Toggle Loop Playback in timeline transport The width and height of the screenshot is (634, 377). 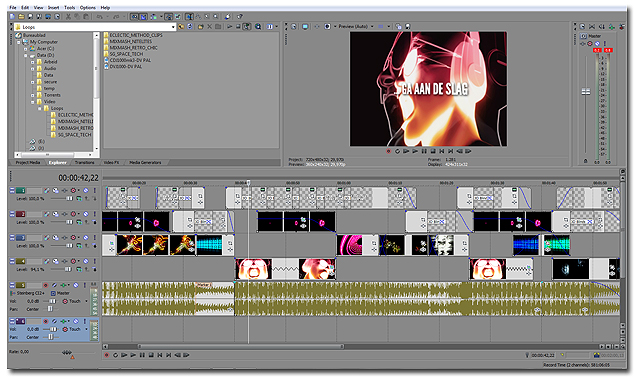point(116,355)
